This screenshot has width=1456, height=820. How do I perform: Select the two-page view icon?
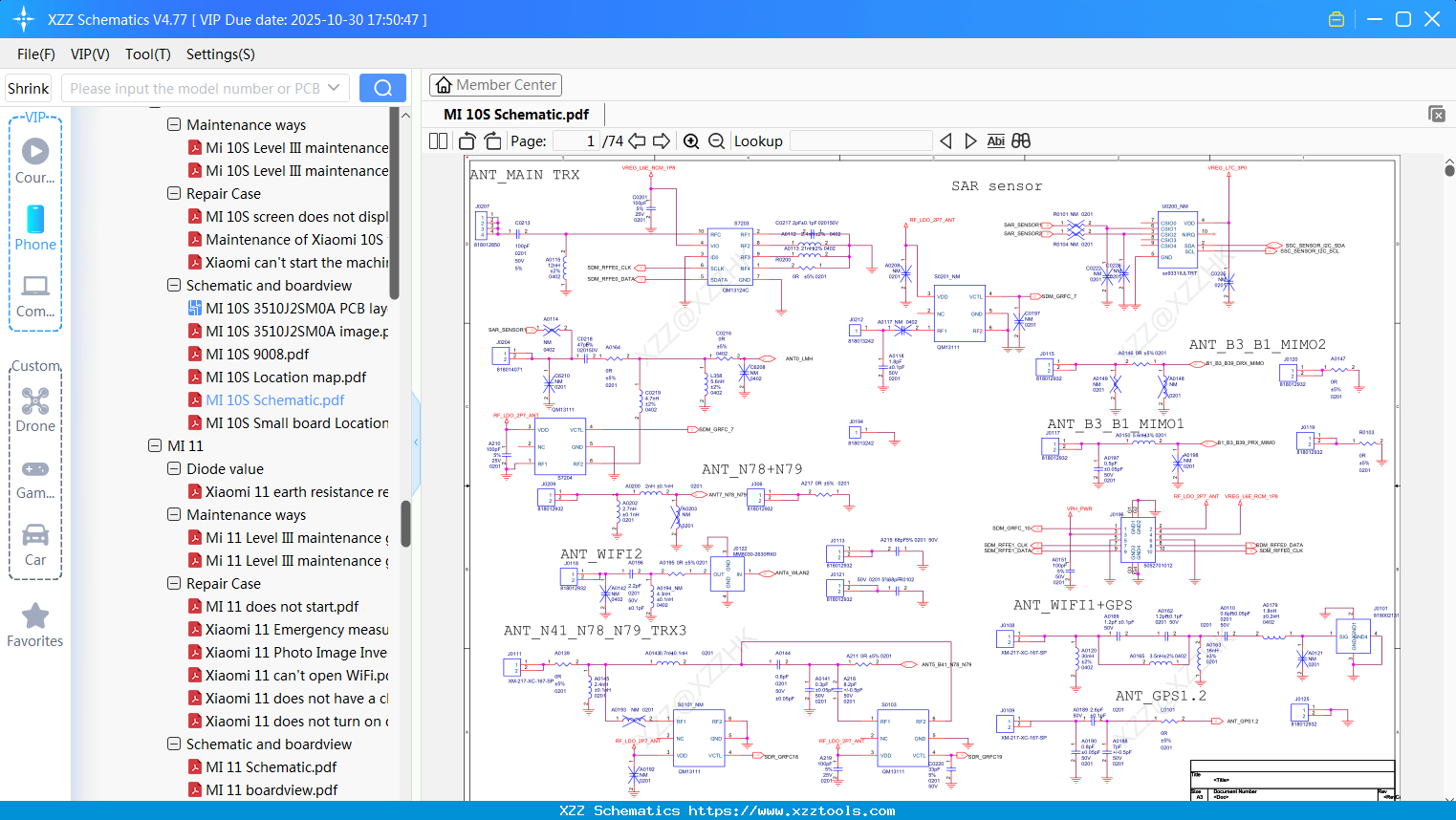[437, 140]
